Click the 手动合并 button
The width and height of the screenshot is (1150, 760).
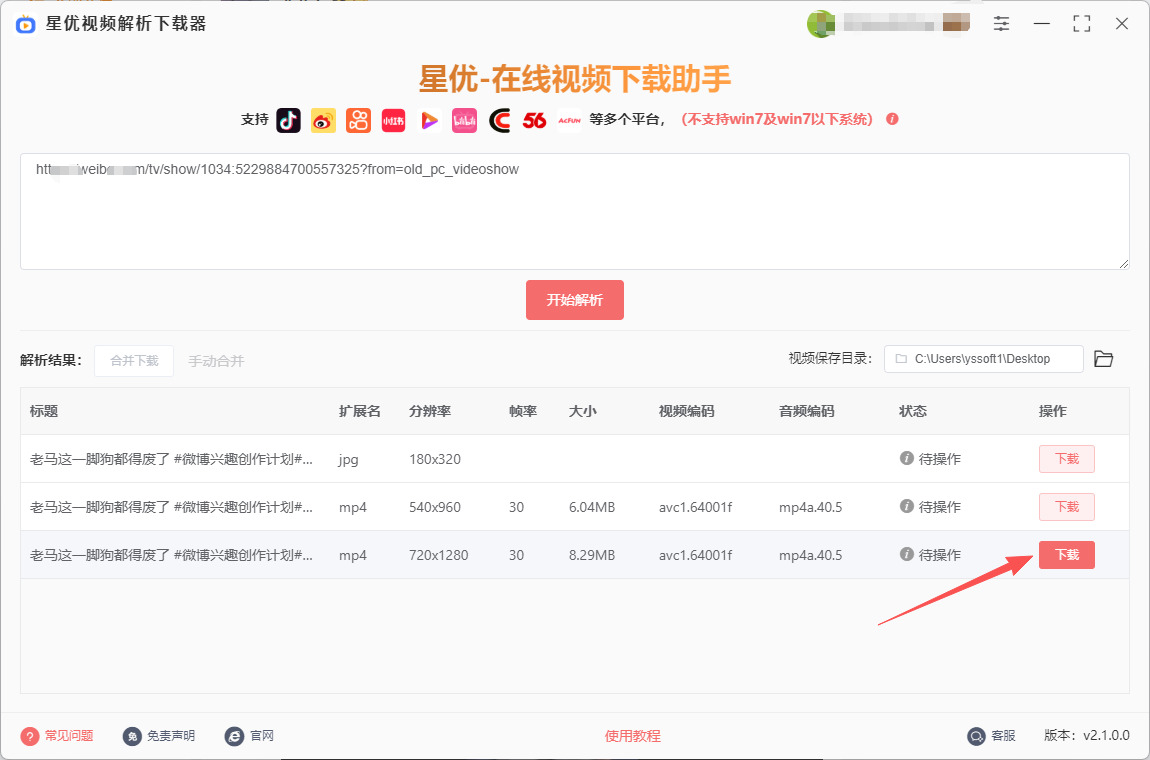[216, 361]
